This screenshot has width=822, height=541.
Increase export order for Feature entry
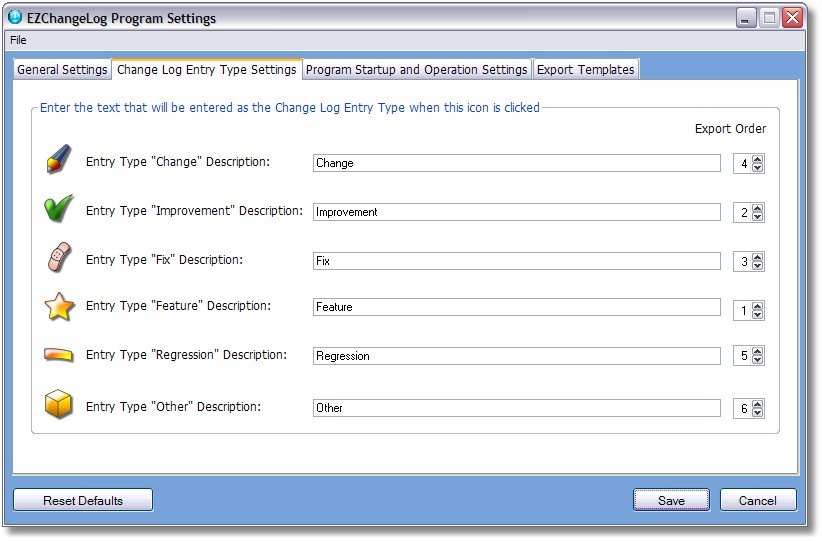click(758, 306)
